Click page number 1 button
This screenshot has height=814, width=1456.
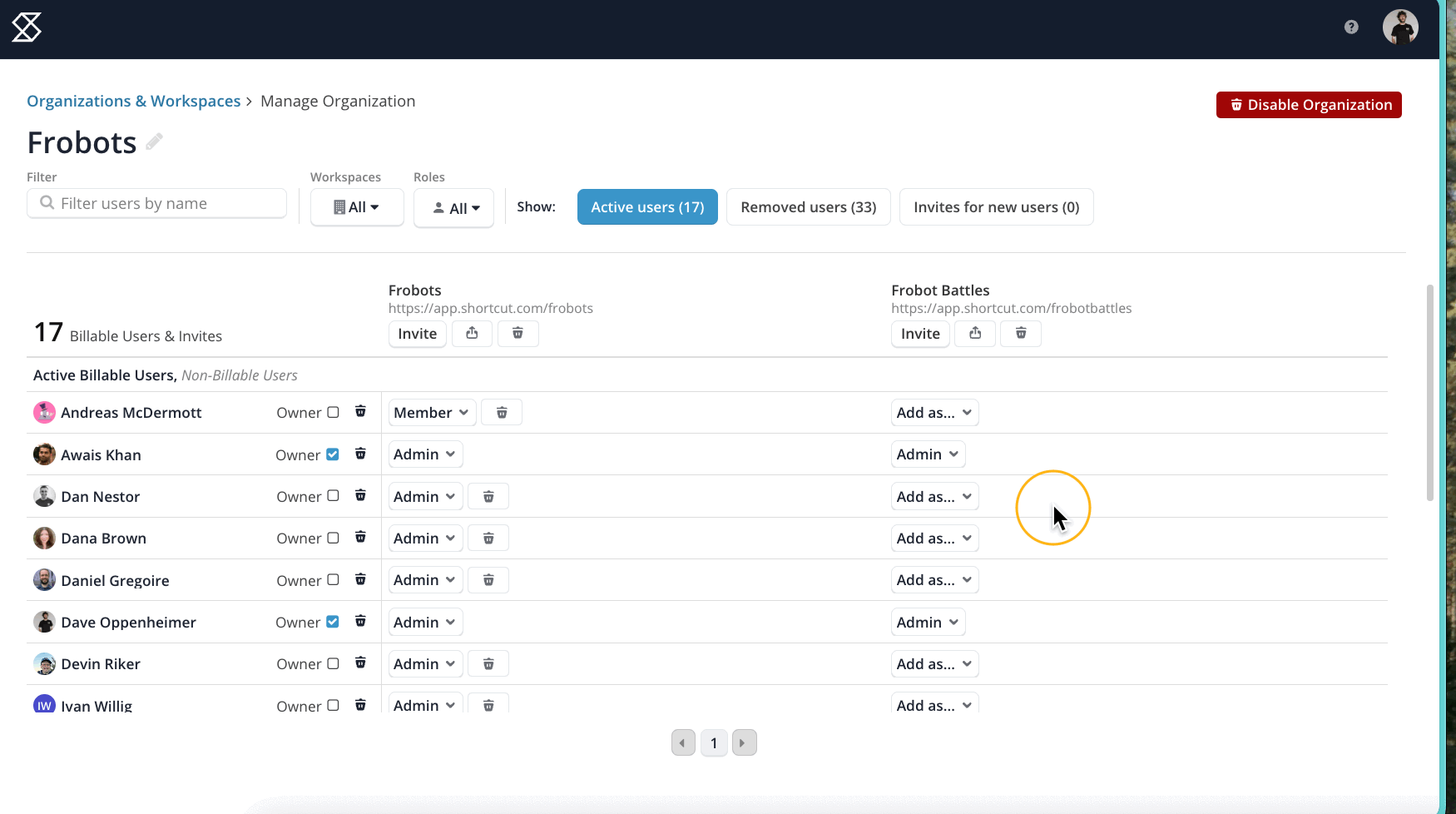[x=714, y=742]
